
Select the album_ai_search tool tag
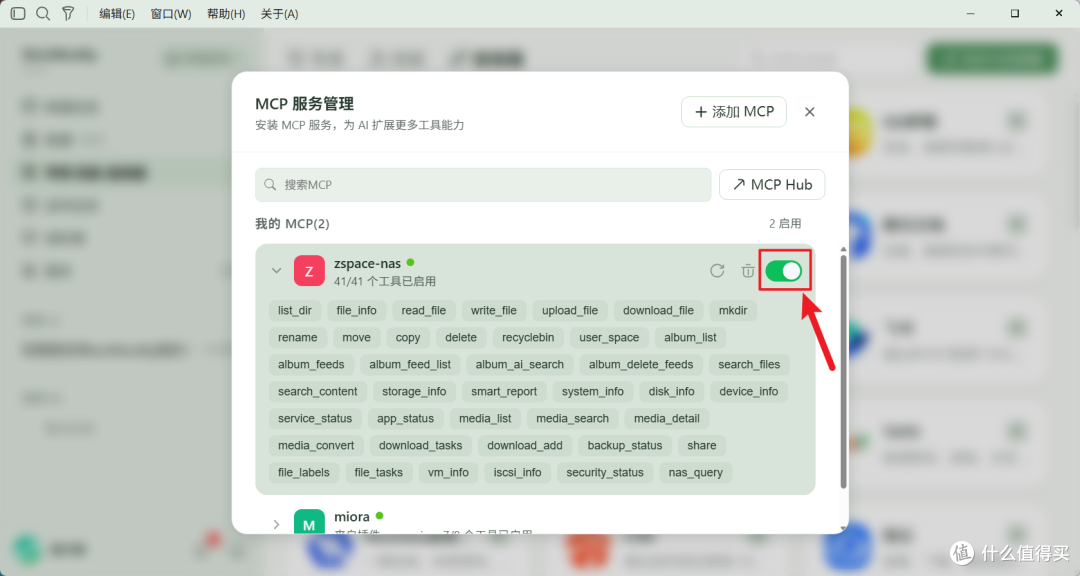click(x=519, y=364)
